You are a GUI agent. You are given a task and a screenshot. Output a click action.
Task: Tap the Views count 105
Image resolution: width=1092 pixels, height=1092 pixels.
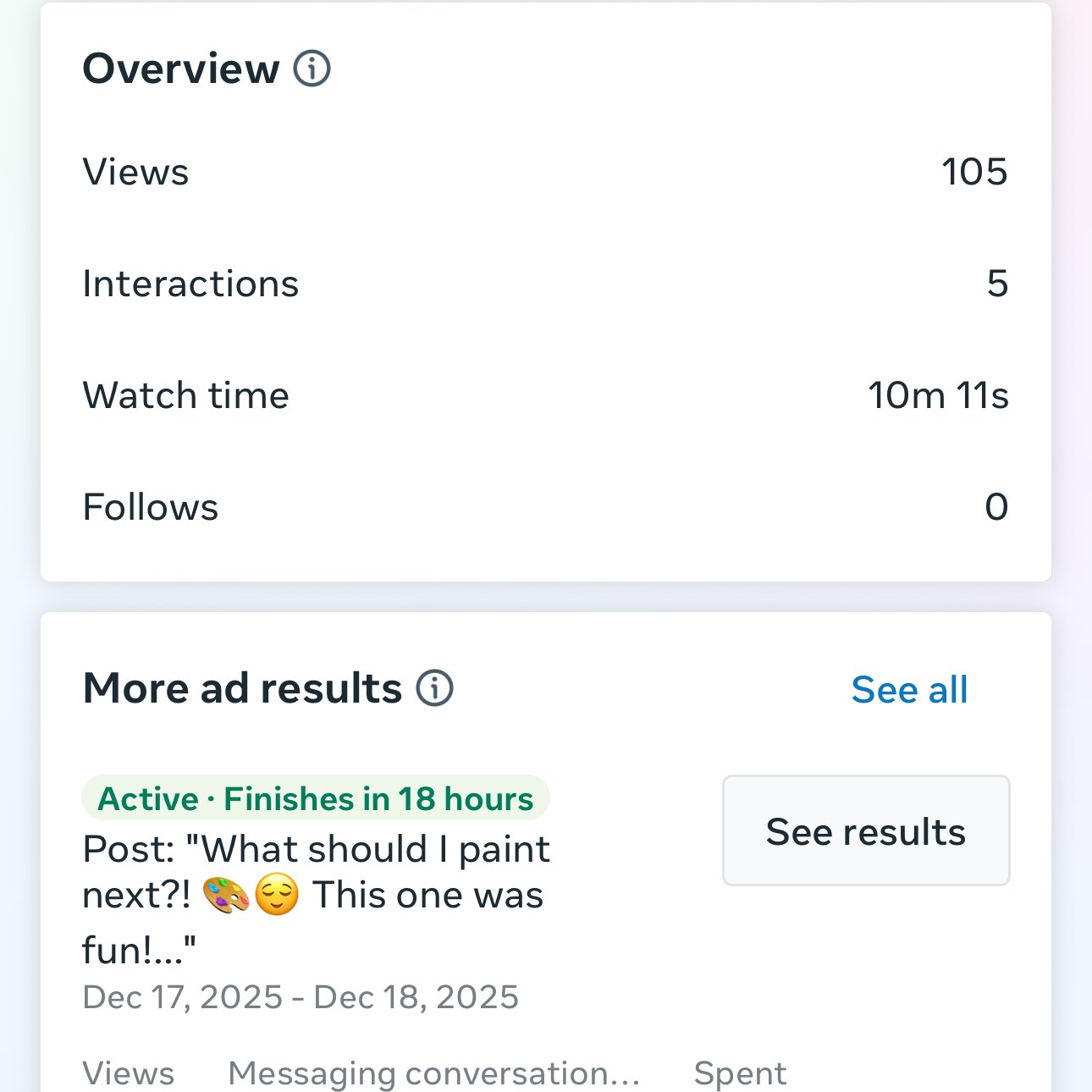click(974, 172)
